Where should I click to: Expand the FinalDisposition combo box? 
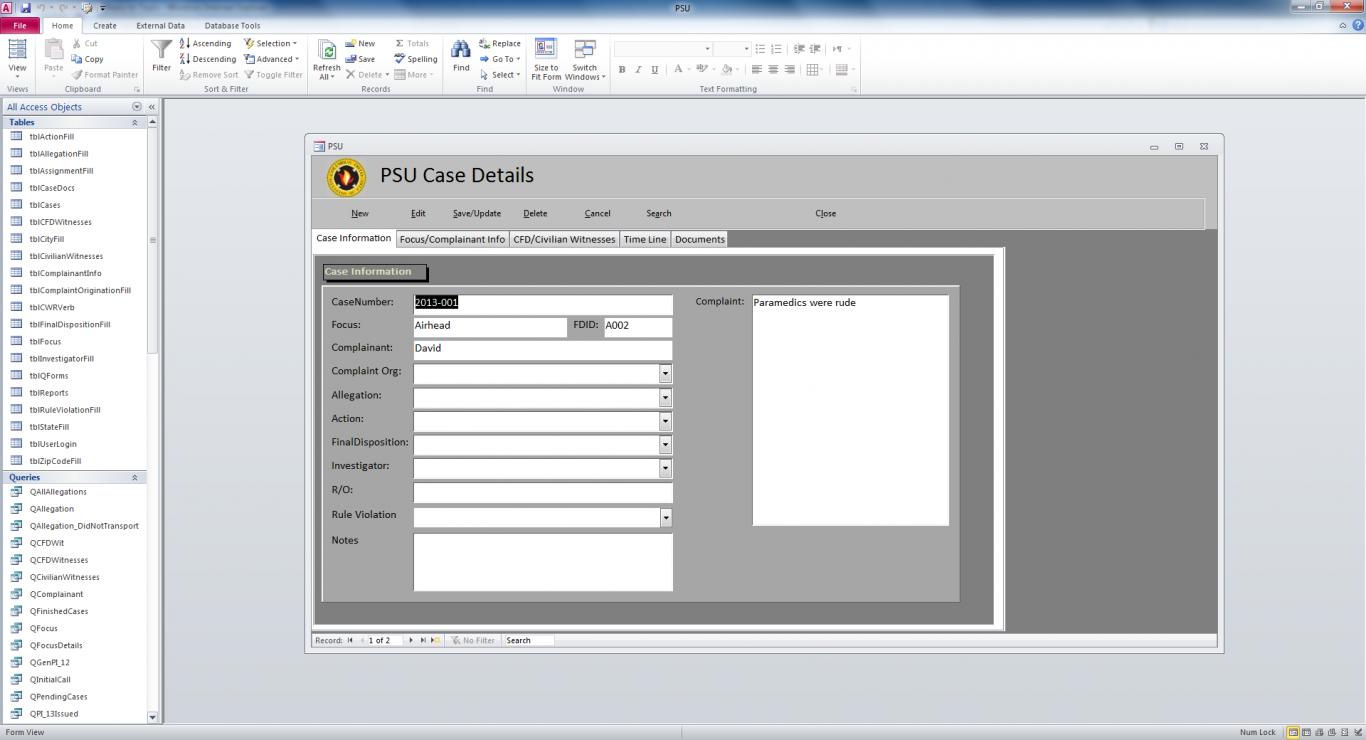pos(665,445)
